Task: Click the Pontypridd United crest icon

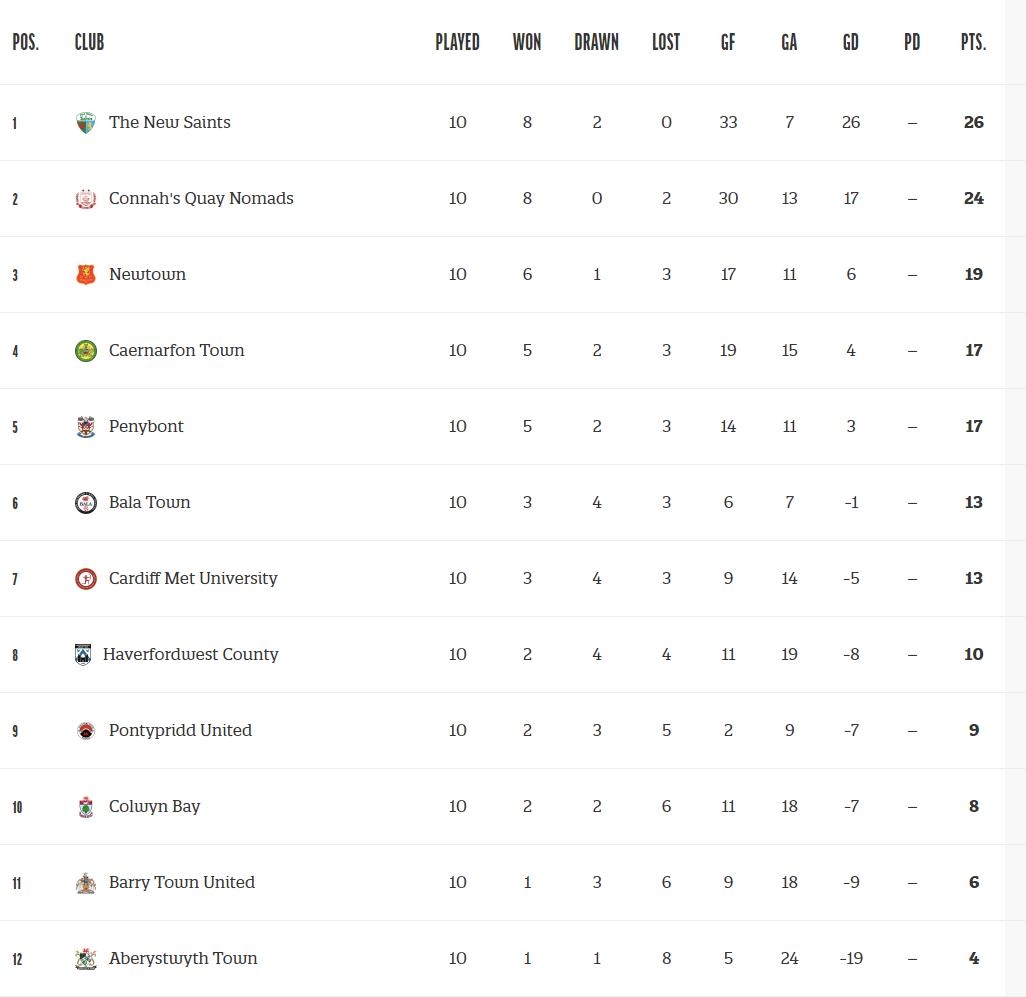Action: pos(86,731)
